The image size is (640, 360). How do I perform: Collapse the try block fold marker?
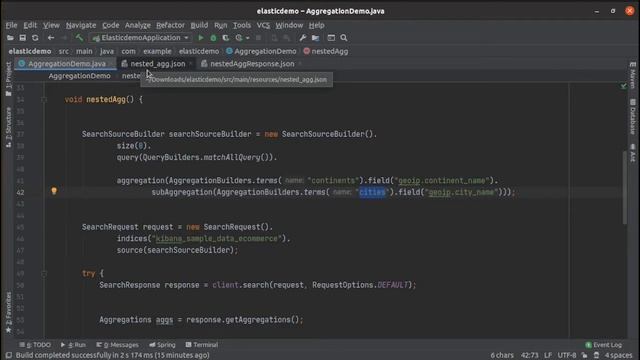tap(44, 273)
